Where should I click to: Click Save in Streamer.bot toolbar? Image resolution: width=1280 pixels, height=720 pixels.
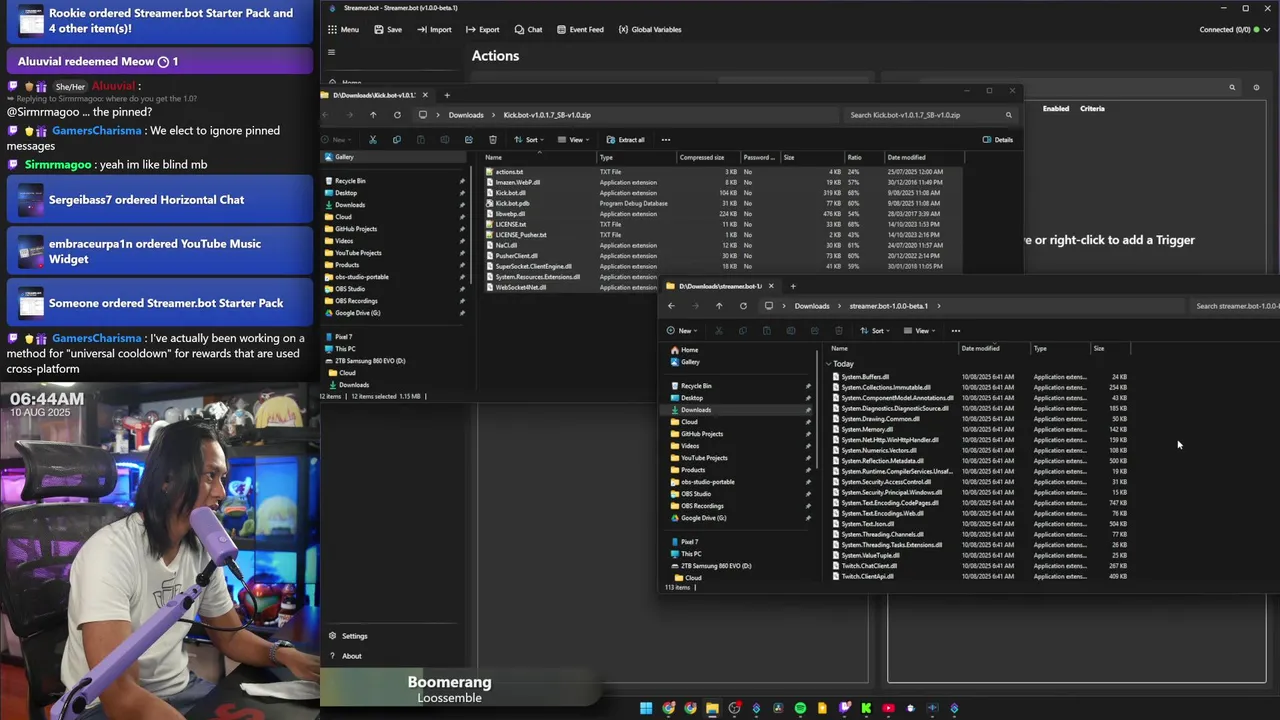tap(388, 29)
